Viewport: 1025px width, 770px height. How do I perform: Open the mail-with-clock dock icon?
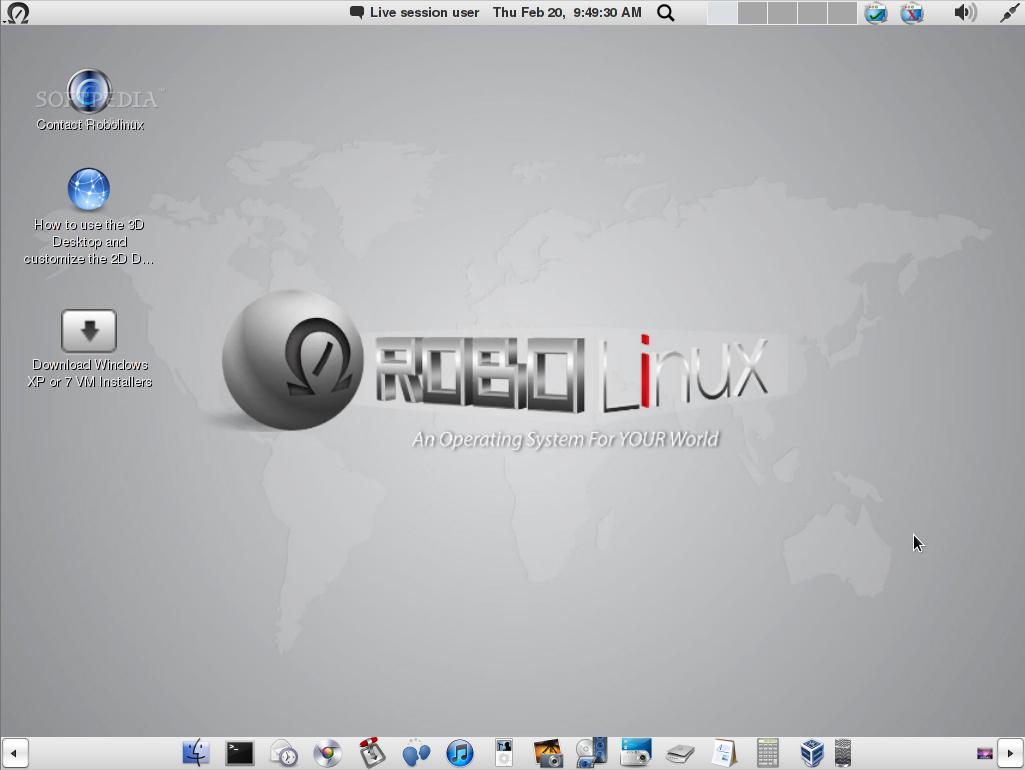click(x=284, y=753)
